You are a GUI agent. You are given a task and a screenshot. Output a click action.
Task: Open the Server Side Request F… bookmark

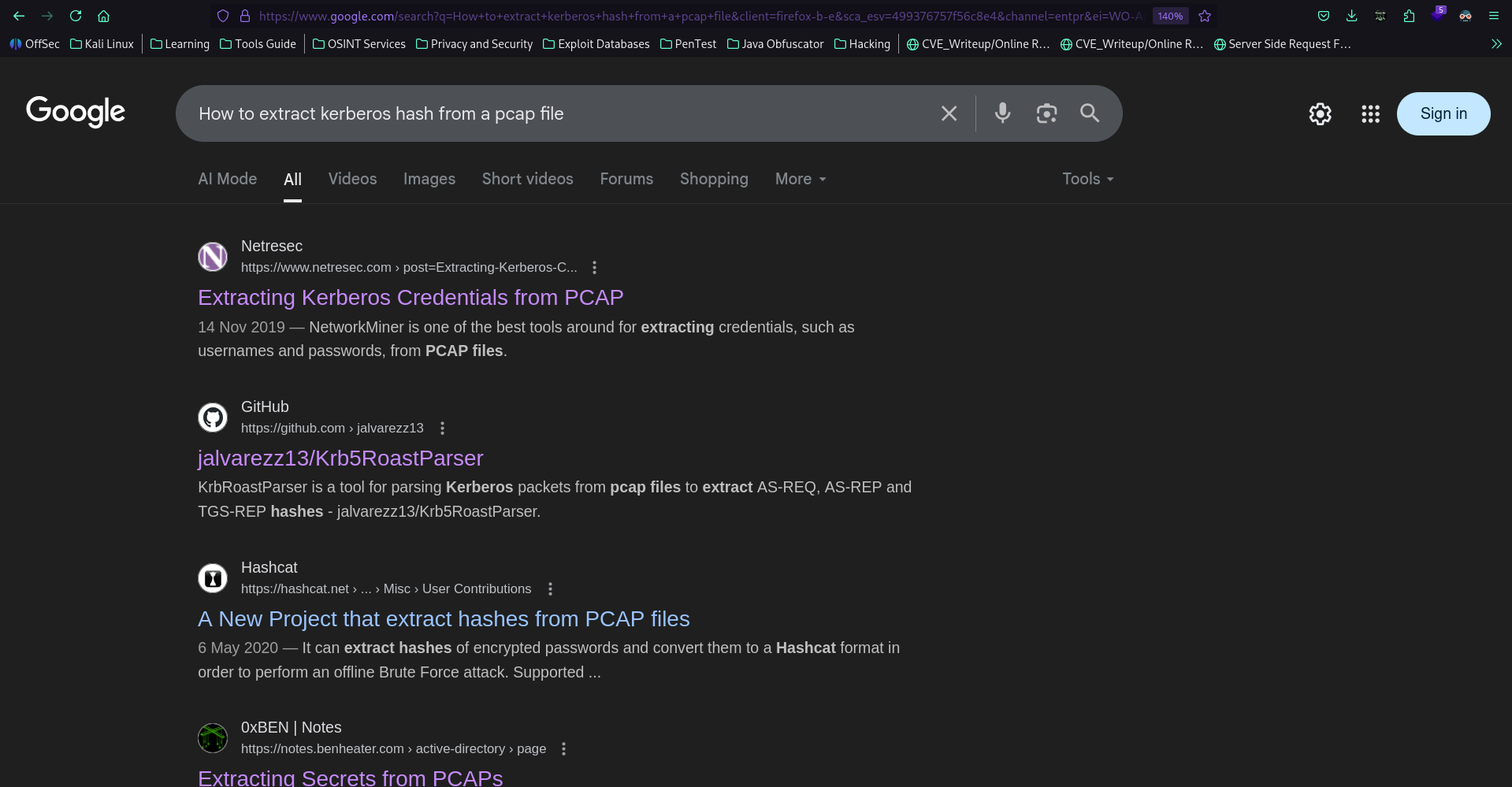coord(1283,44)
